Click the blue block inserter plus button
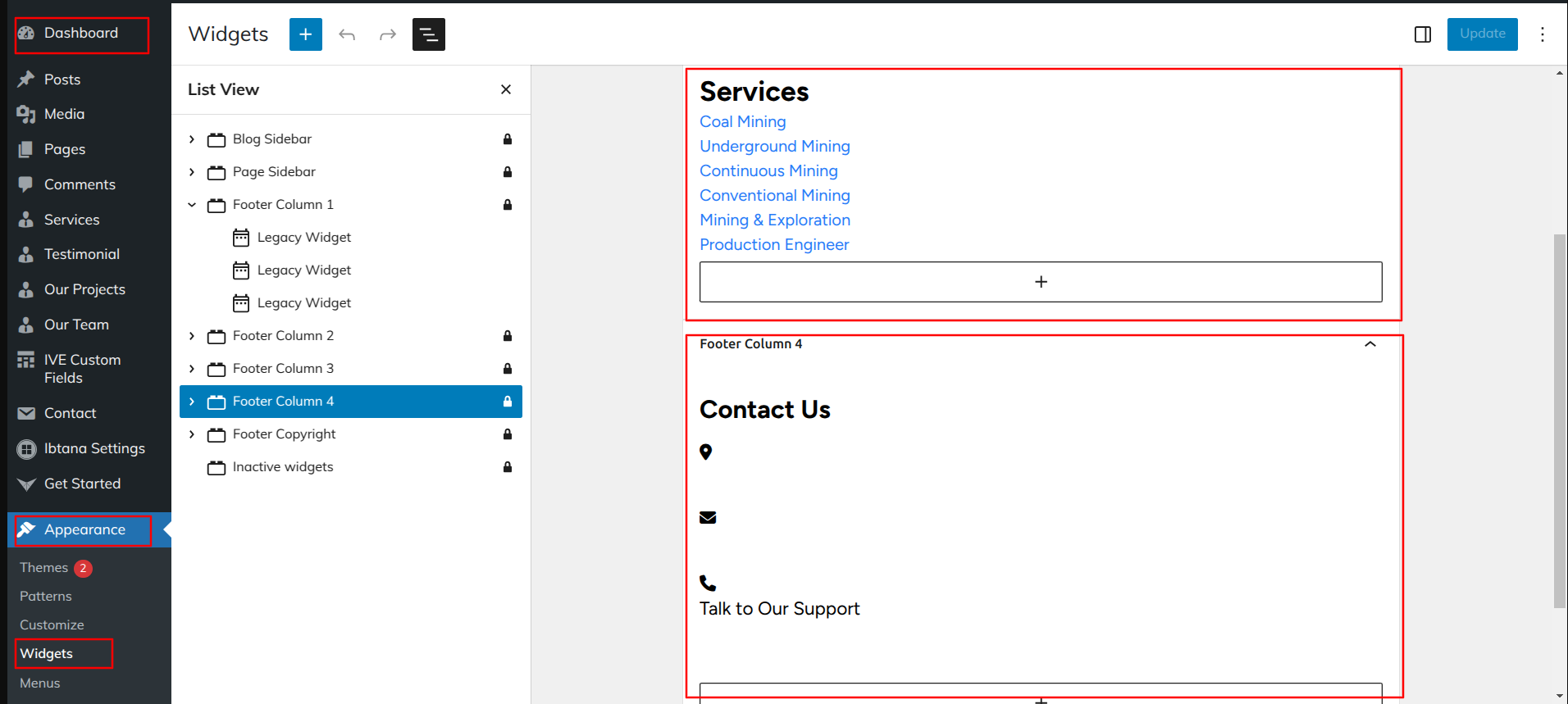The width and height of the screenshot is (1568, 704). coord(305,34)
